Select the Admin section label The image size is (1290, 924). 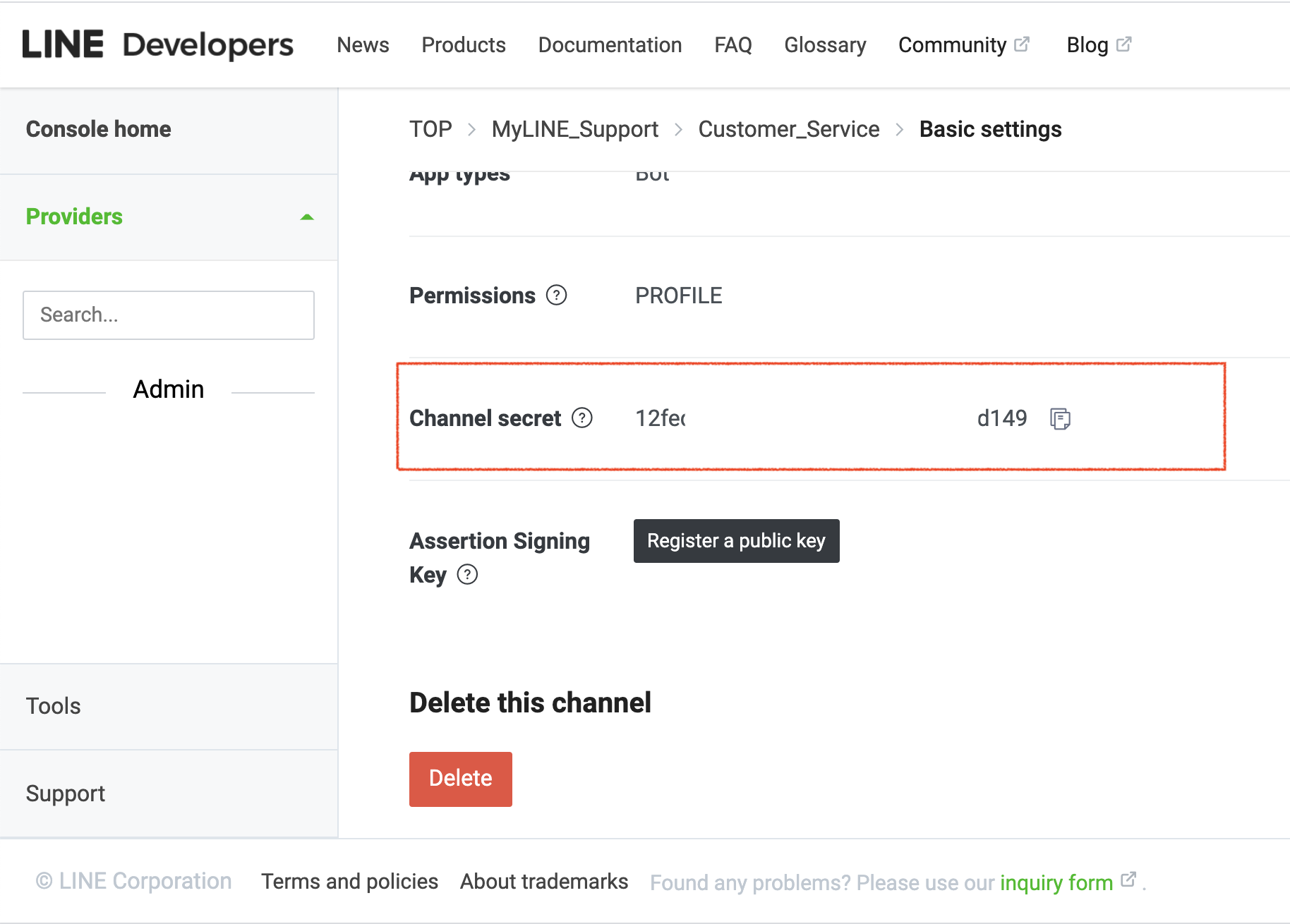pyautogui.click(x=169, y=389)
